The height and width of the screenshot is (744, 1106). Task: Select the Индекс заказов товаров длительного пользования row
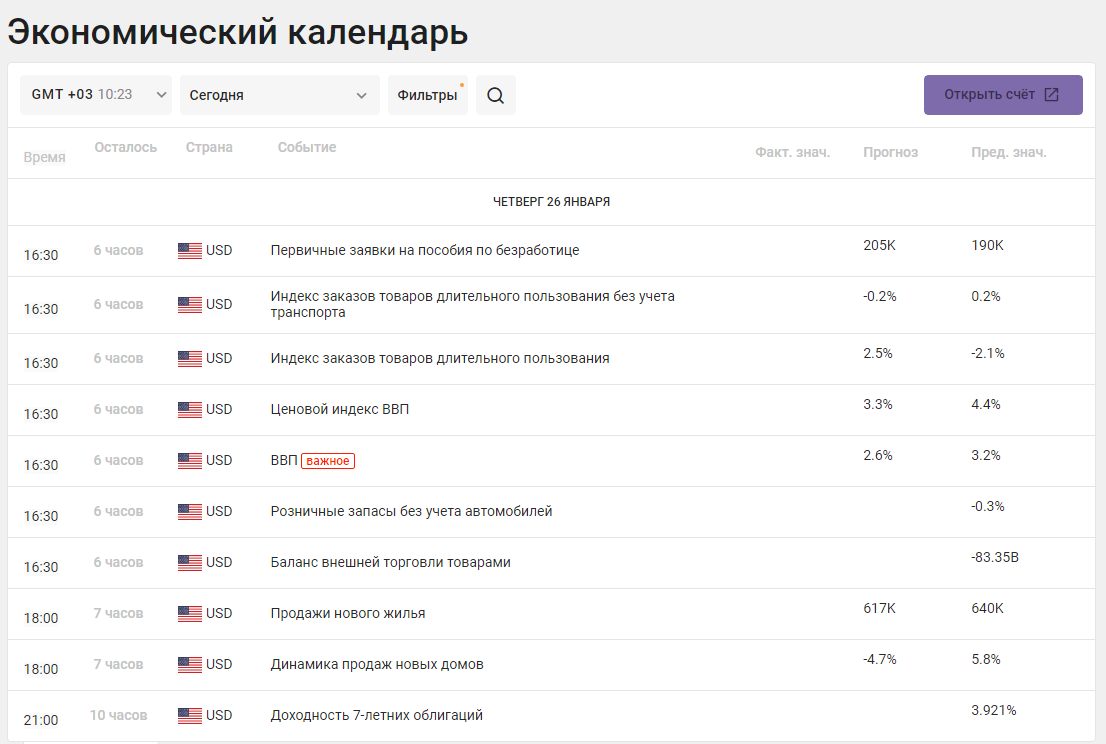(x=551, y=359)
